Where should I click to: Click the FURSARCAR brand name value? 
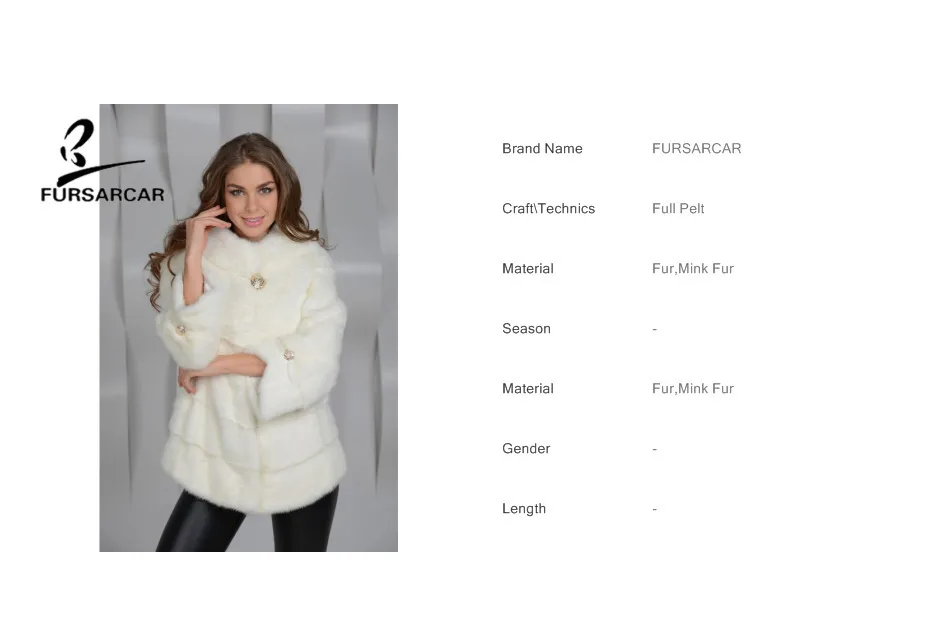click(696, 148)
